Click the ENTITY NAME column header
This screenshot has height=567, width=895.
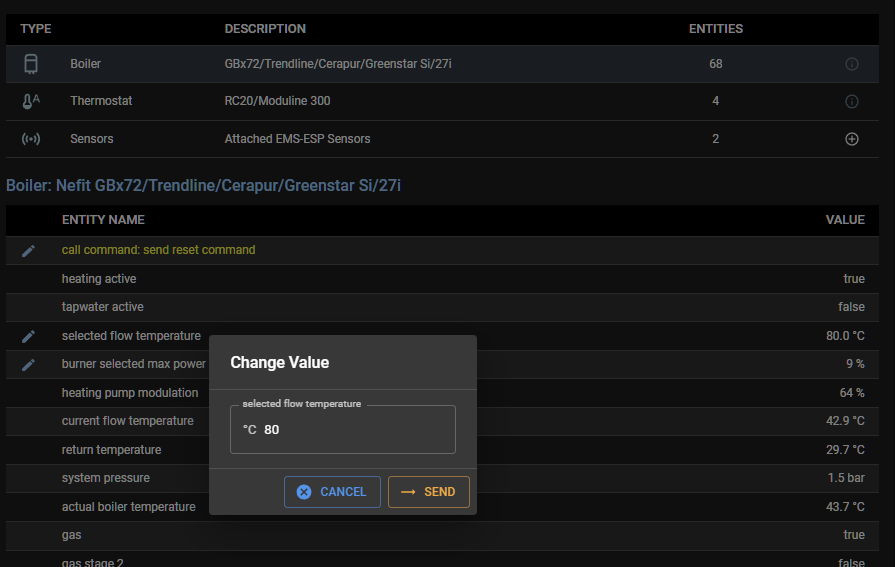tap(103, 220)
